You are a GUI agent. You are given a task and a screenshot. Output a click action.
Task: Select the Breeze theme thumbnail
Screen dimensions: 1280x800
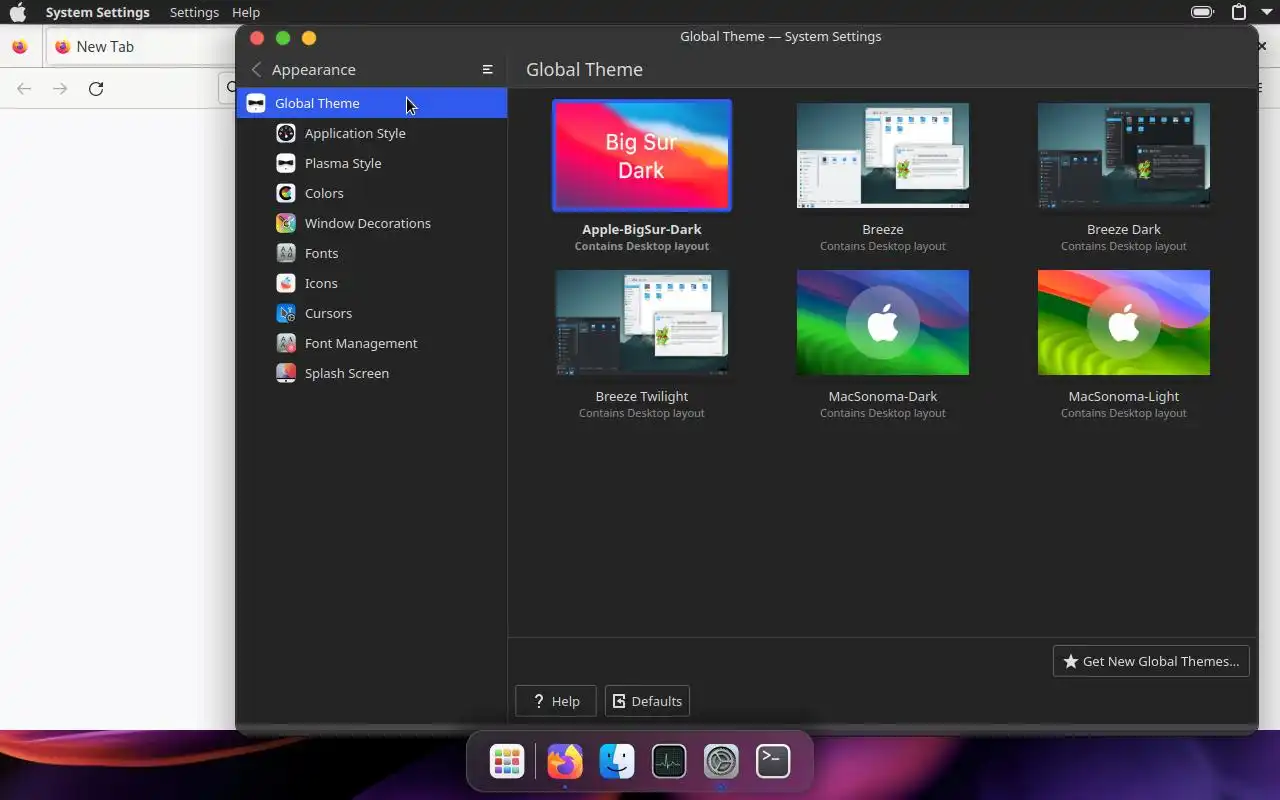click(x=883, y=155)
